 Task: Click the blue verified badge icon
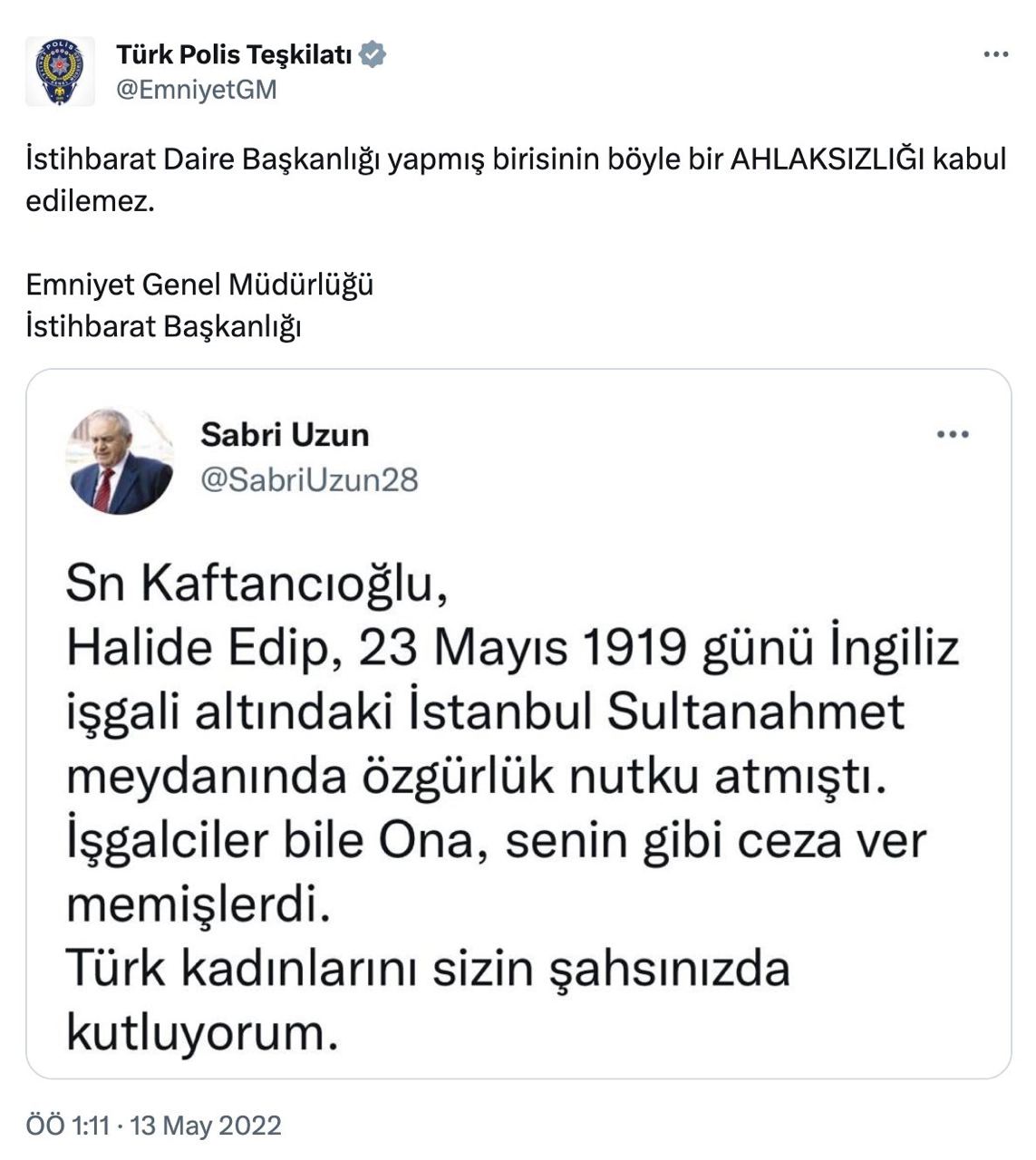pos(373,54)
